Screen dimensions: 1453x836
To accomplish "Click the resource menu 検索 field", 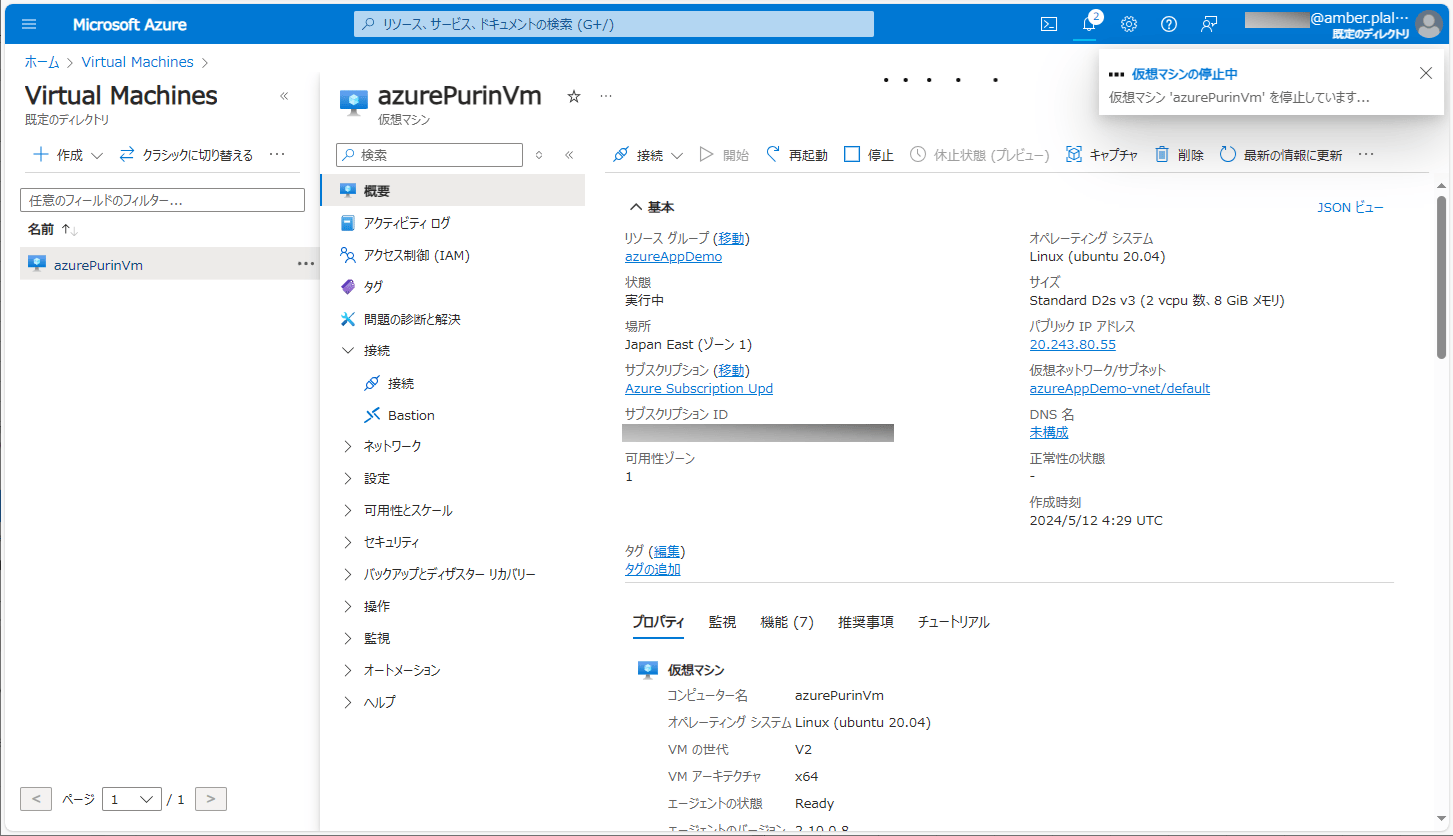I will pos(429,155).
